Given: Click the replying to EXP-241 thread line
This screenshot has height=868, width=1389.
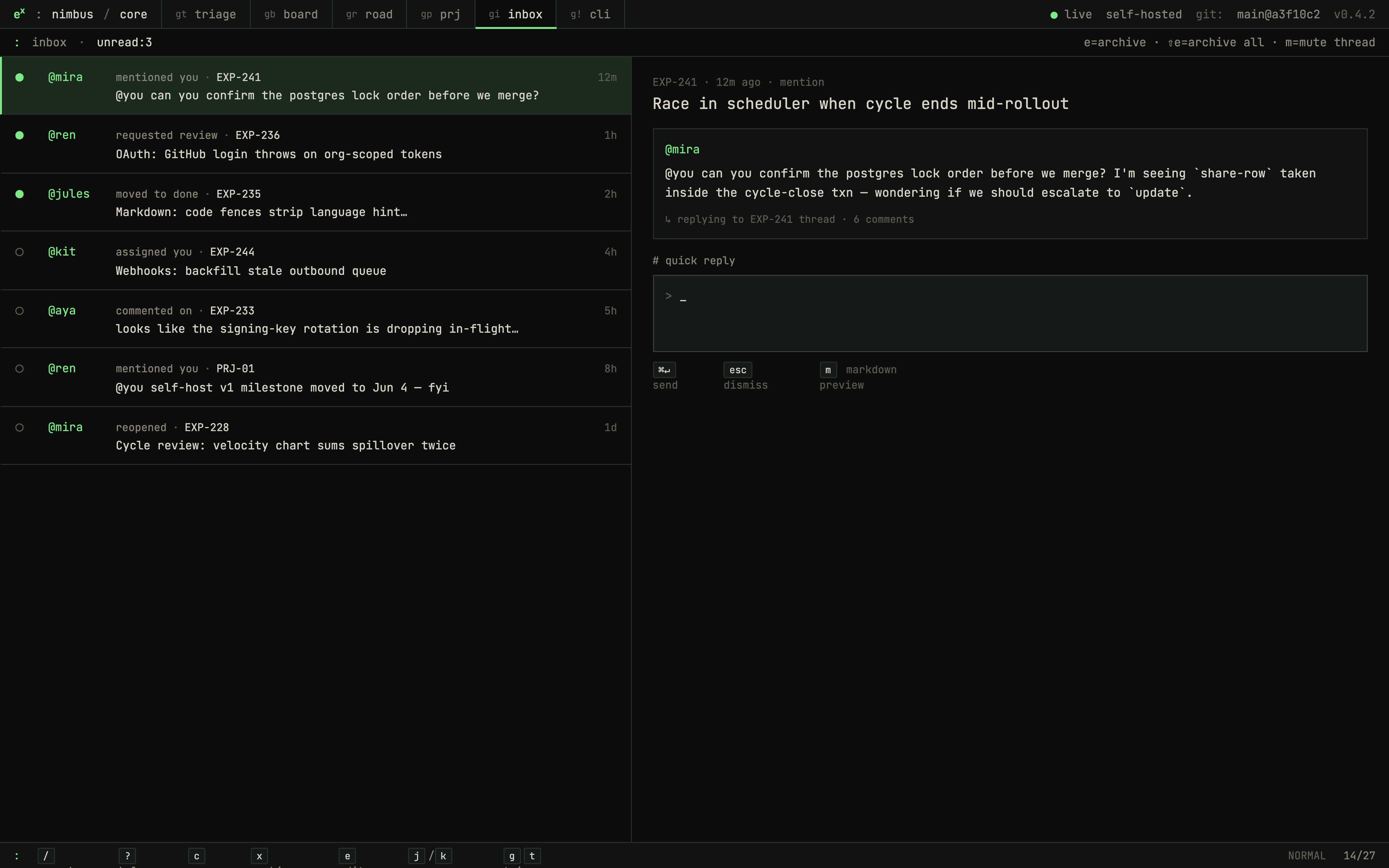Looking at the screenshot, I should tap(790, 219).
